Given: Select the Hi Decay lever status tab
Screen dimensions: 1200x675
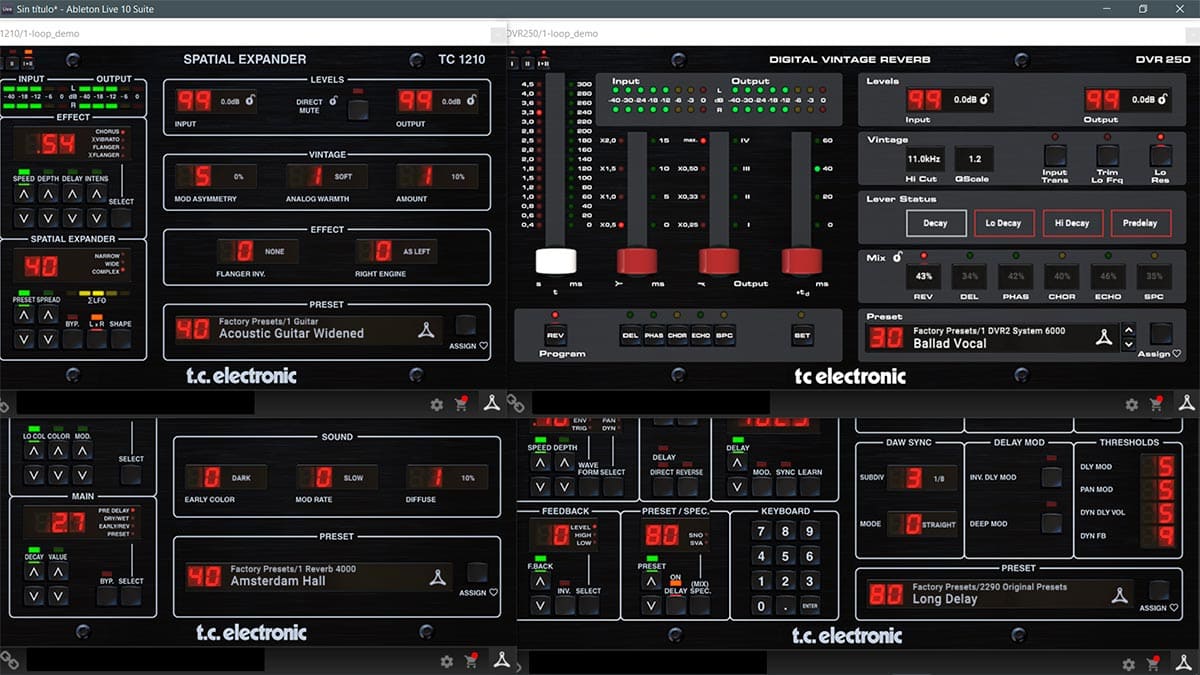Looking at the screenshot, I should coord(1072,223).
